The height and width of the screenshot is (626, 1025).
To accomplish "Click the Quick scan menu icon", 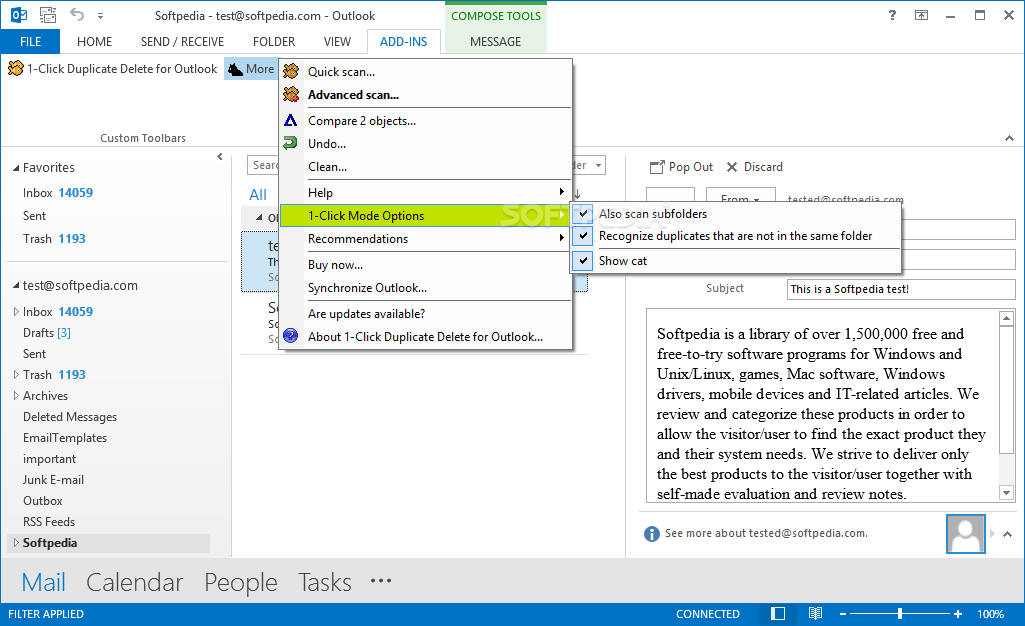I will 291,71.
